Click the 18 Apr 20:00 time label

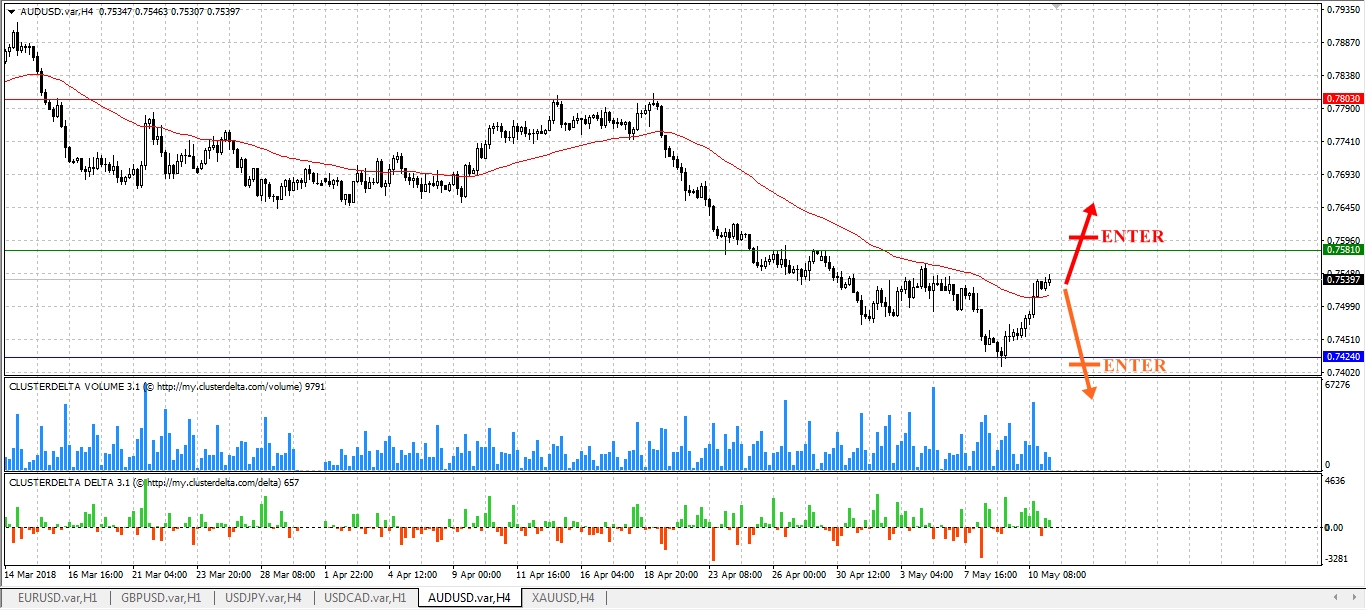coord(673,575)
